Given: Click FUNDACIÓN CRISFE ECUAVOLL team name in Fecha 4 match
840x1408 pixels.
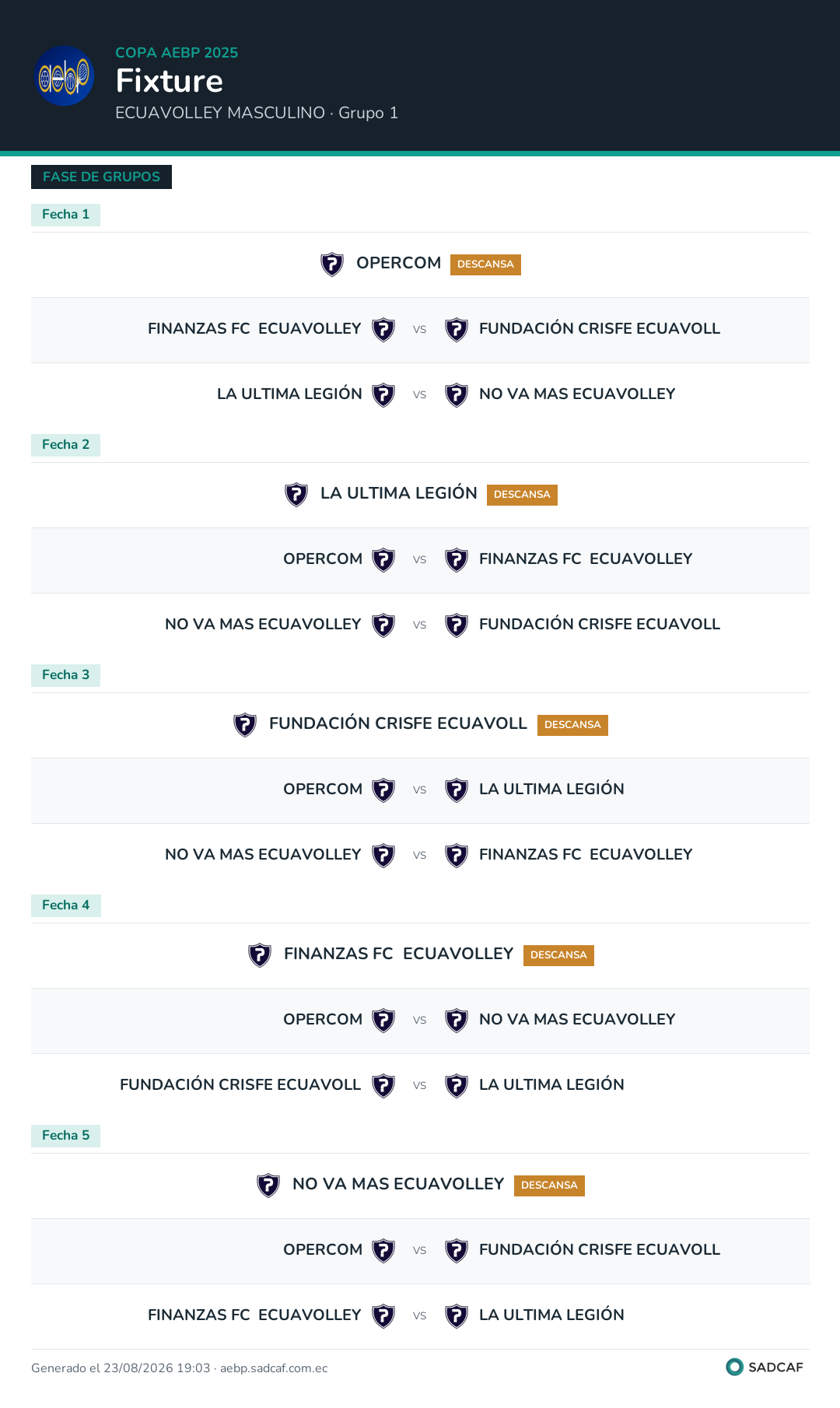Looking at the screenshot, I should 240,1084.
